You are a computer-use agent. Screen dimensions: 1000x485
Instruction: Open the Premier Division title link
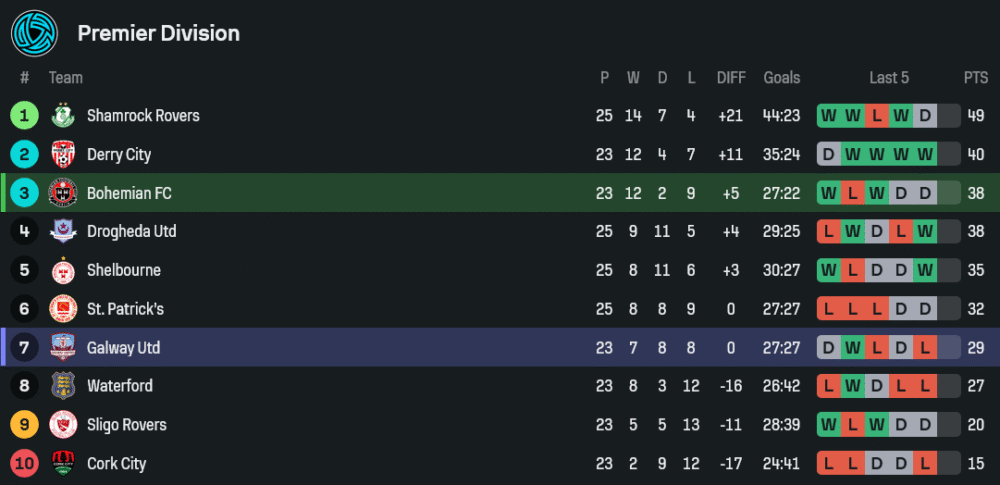click(159, 33)
